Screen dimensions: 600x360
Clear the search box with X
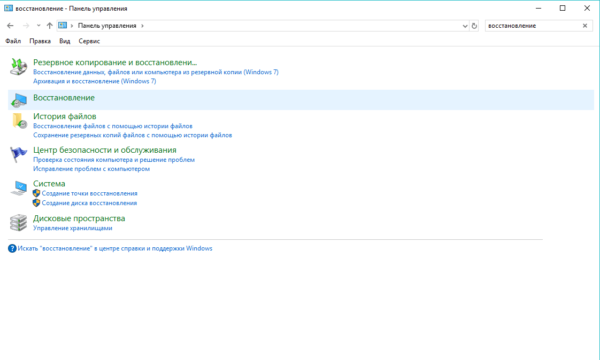pyautogui.click(x=585, y=26)
